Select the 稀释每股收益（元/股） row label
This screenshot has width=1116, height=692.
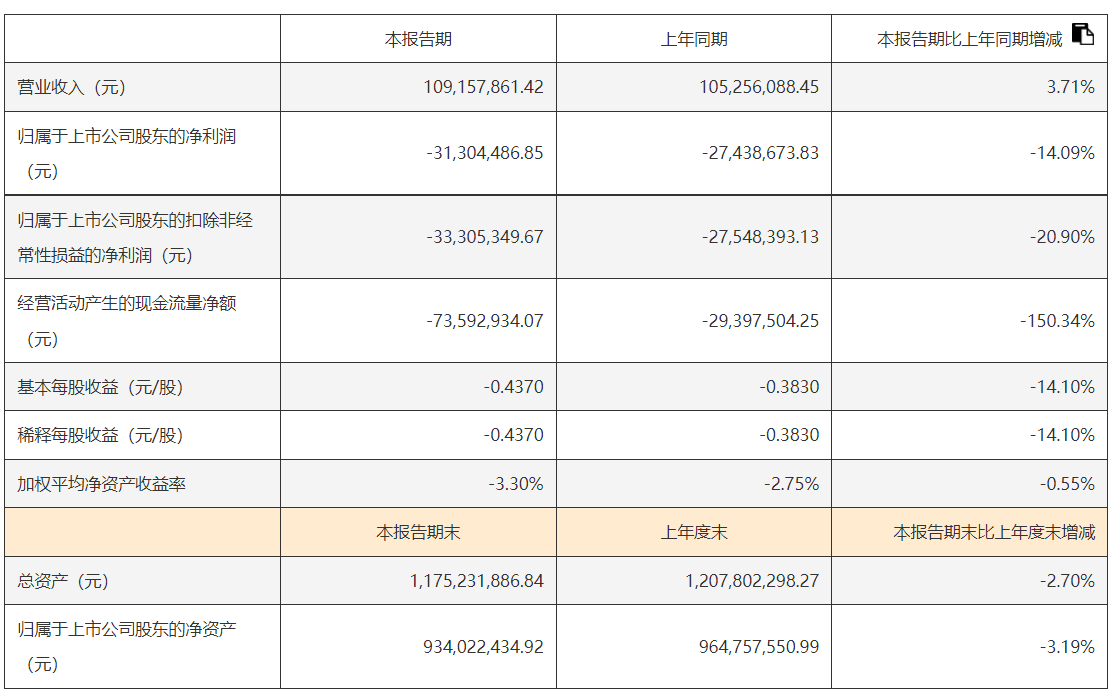tap(101, 435)
